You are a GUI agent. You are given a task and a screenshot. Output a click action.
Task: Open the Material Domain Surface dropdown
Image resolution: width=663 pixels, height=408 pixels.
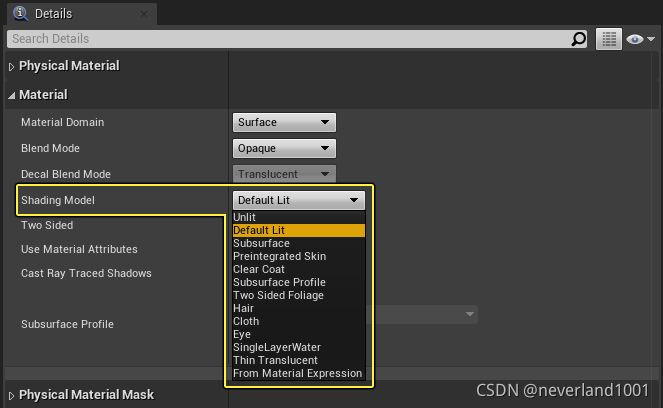pyautogui.click(x=284, y=122)
